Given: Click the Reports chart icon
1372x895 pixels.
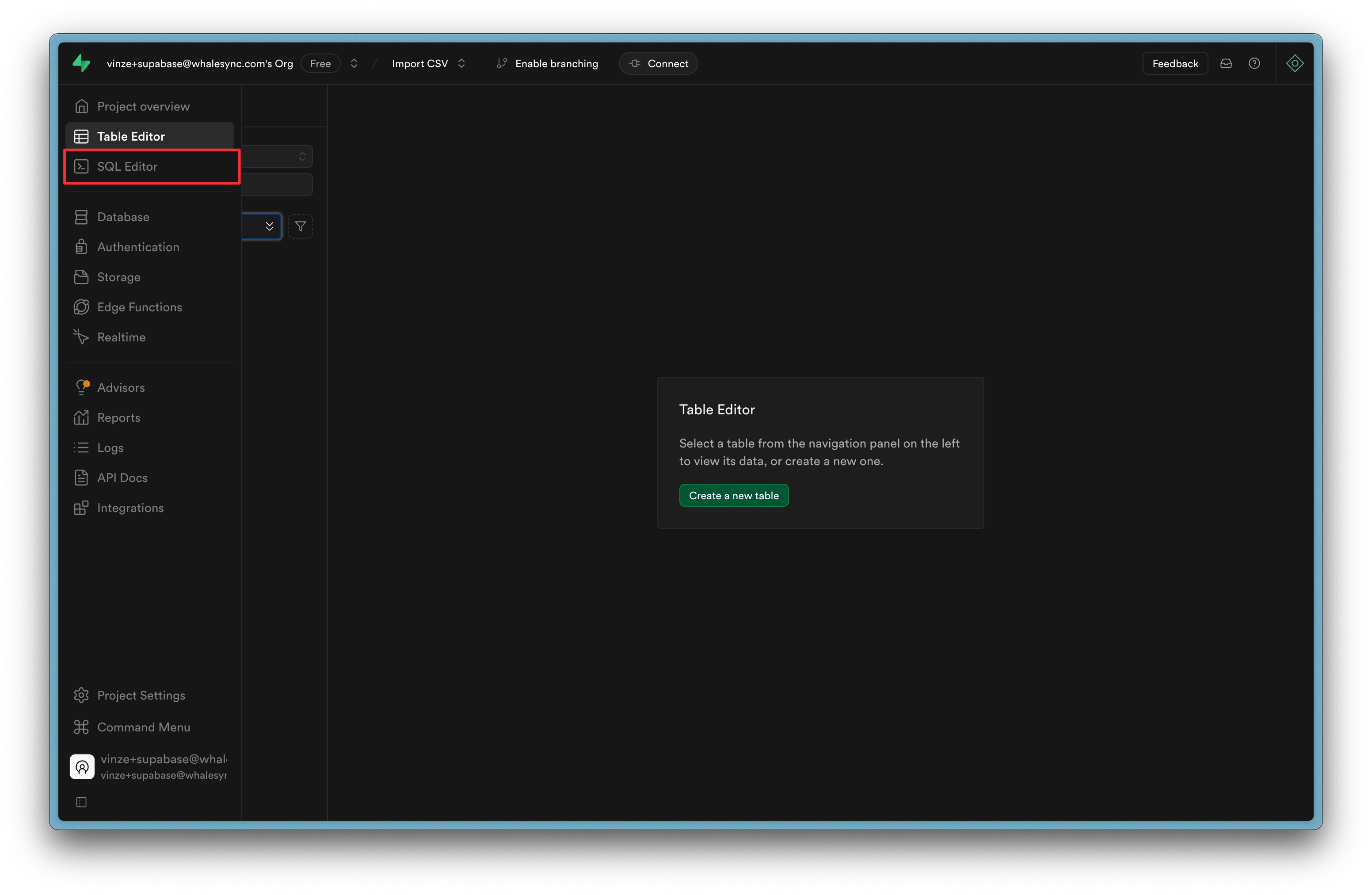Looking at the screenshot, I should click(81, 417).
